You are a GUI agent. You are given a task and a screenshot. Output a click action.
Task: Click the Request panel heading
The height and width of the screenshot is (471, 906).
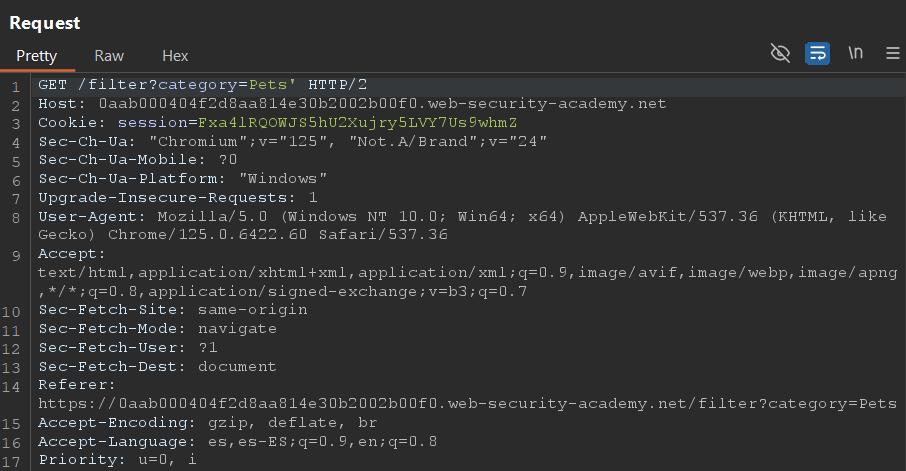(x=44, y=23)
